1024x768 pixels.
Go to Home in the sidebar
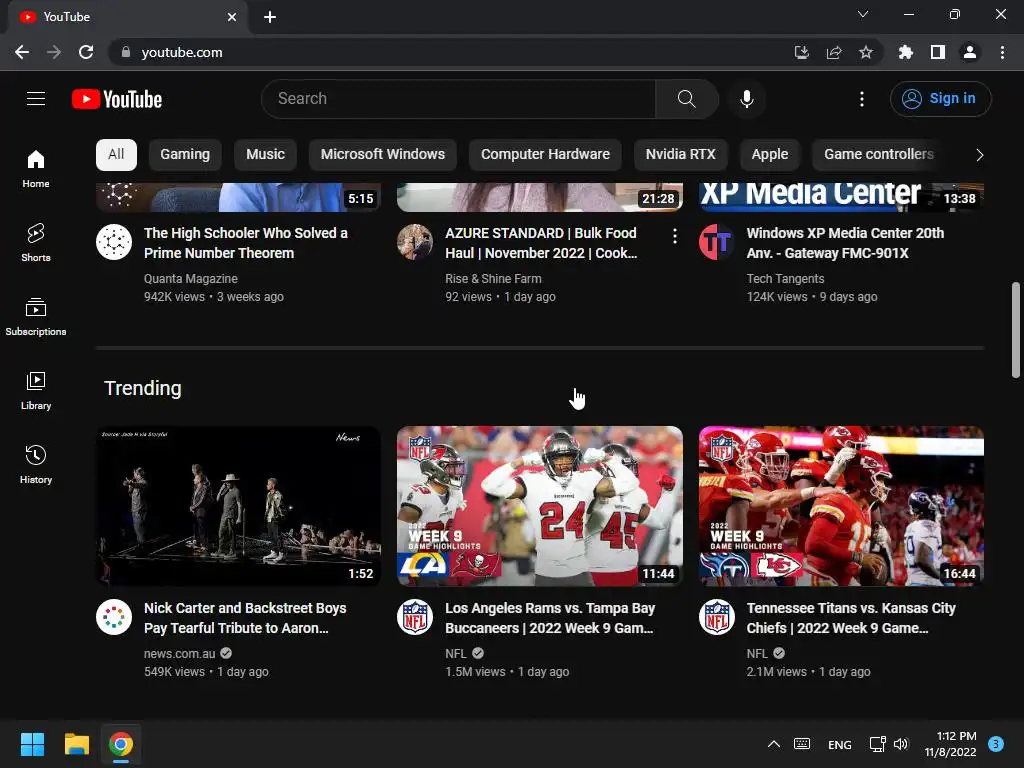[x=36, y=168]
